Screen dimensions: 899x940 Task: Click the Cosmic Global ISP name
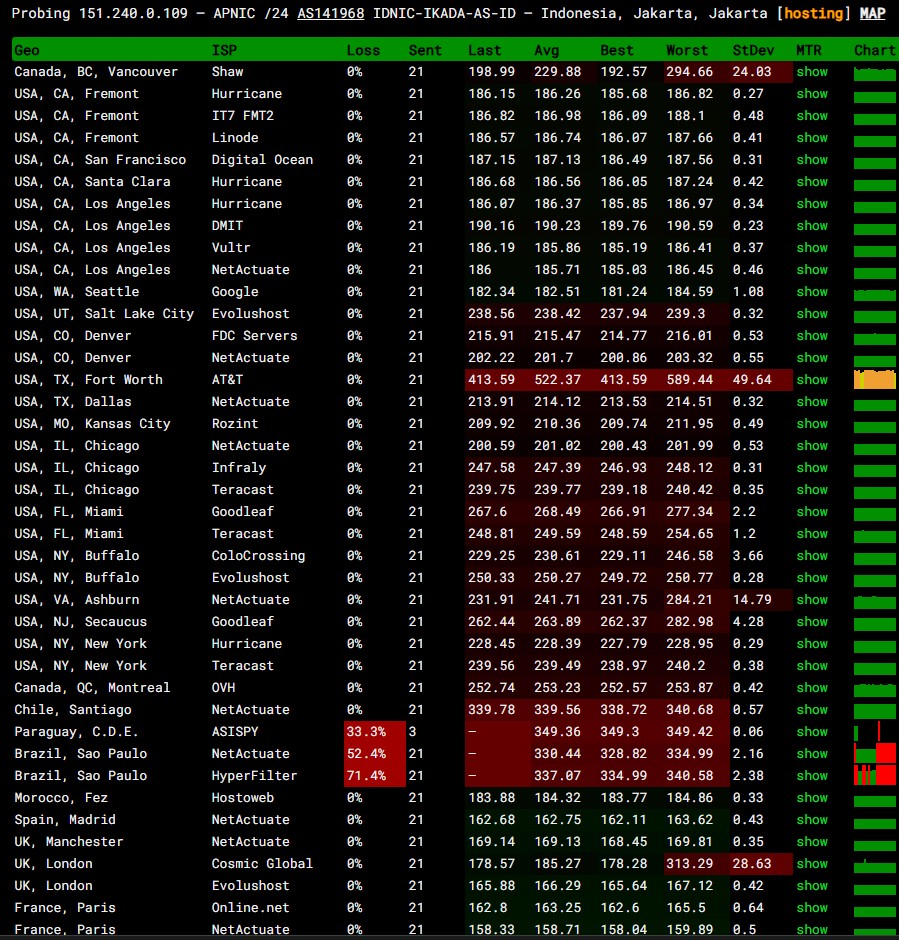pos(262,864)
